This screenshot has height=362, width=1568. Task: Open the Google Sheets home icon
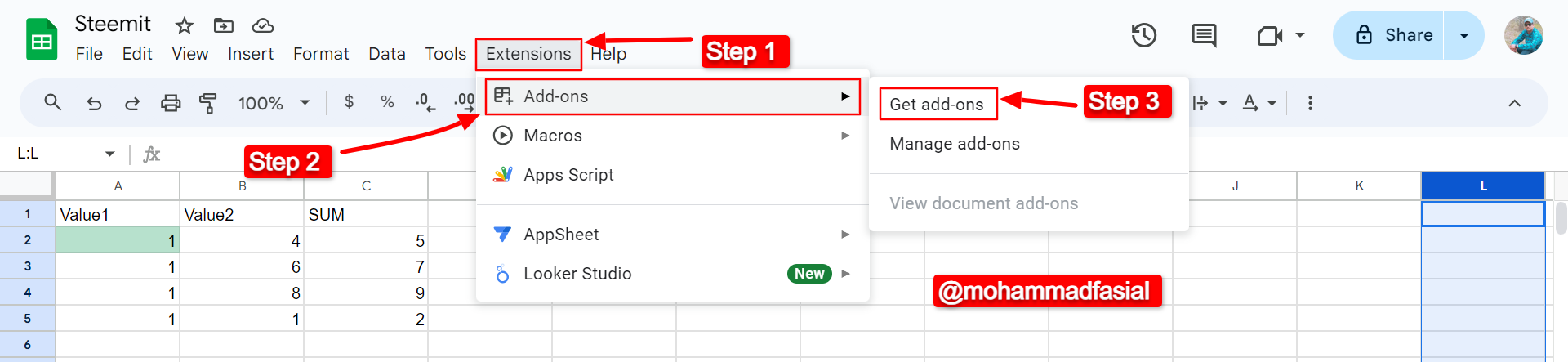(42, 39)
